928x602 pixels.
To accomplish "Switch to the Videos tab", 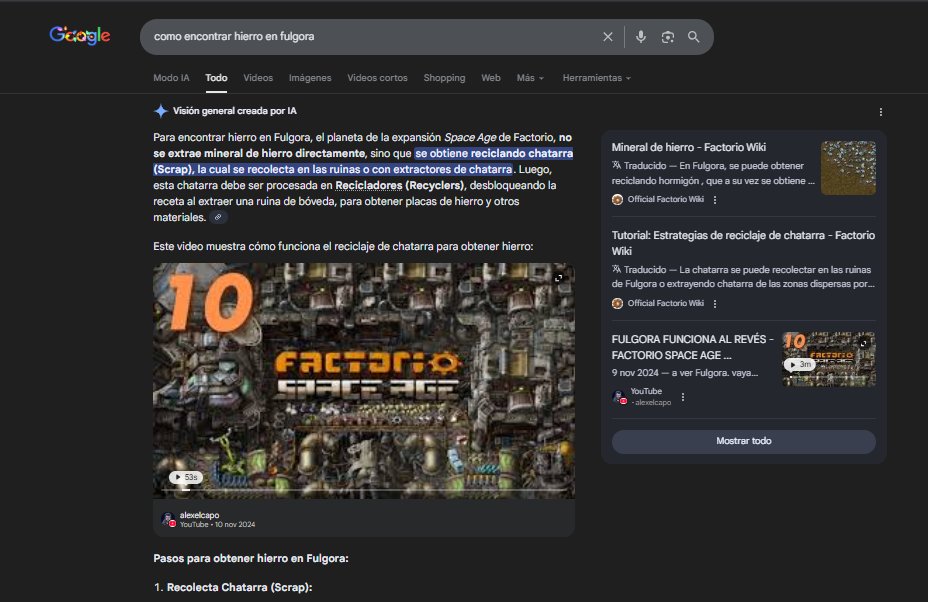I will pyautogui.click(x=258, y=78).
